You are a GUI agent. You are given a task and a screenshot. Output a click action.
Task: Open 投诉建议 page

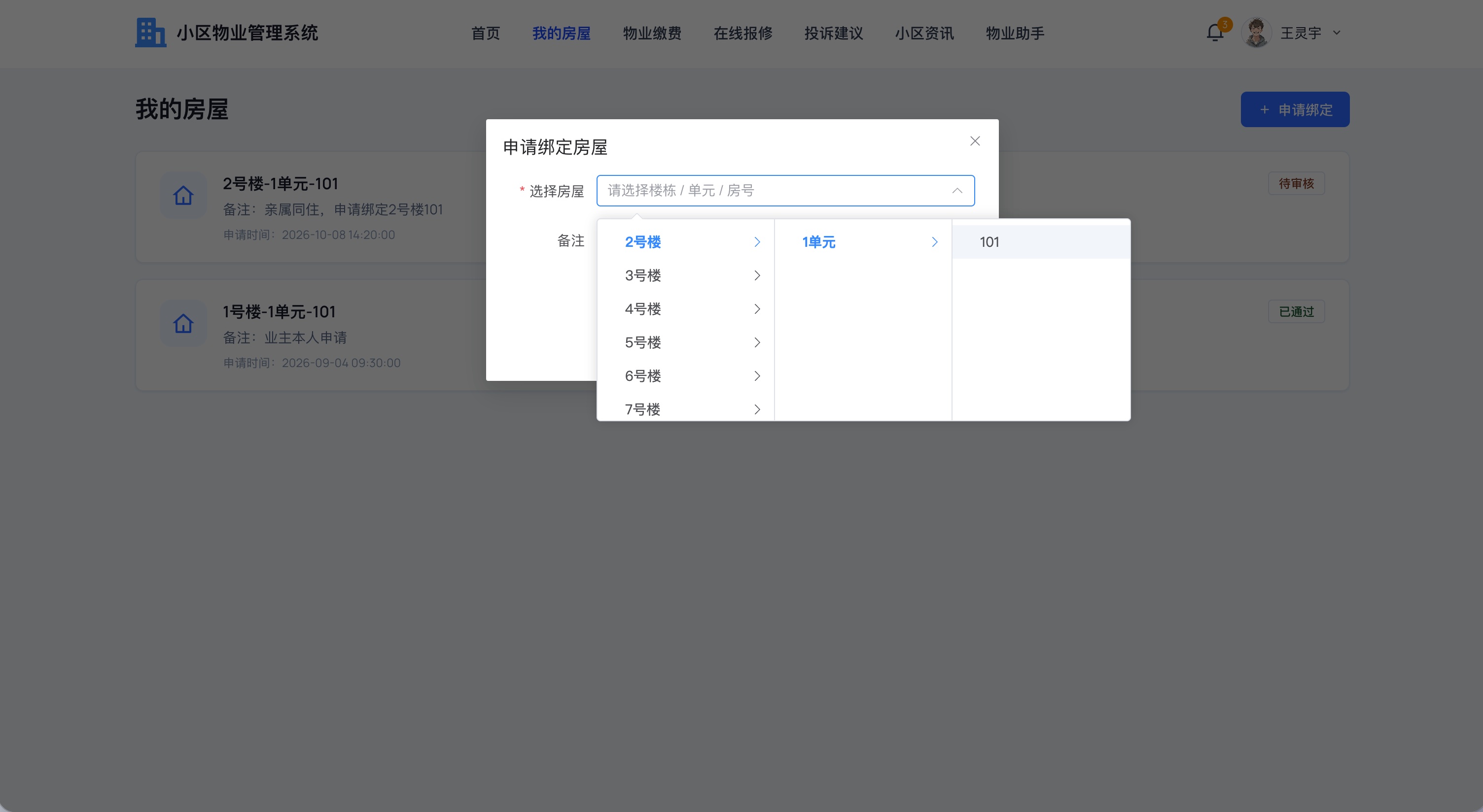pos(834,34)
